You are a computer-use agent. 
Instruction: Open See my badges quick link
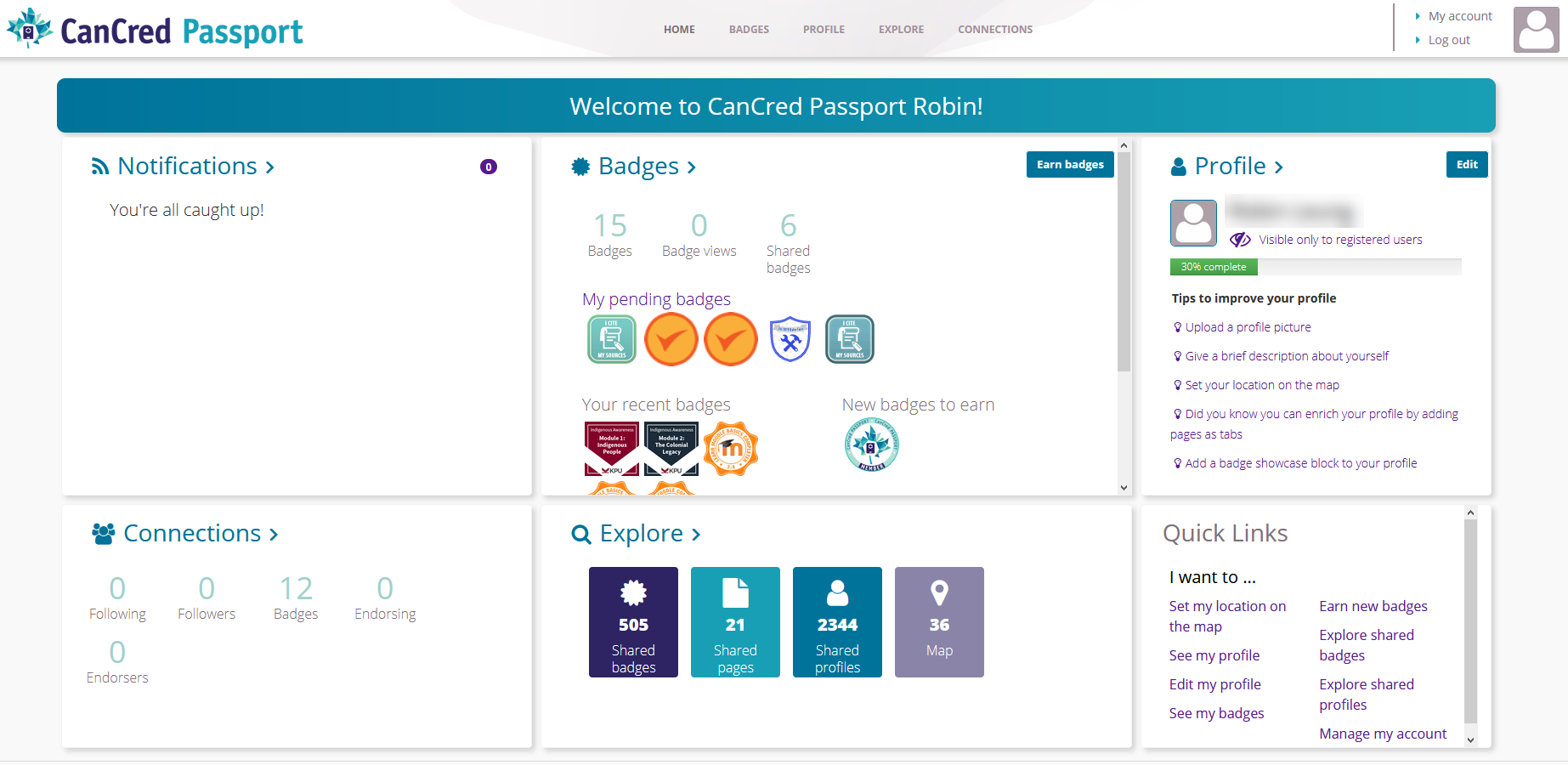pos(1217,713)
